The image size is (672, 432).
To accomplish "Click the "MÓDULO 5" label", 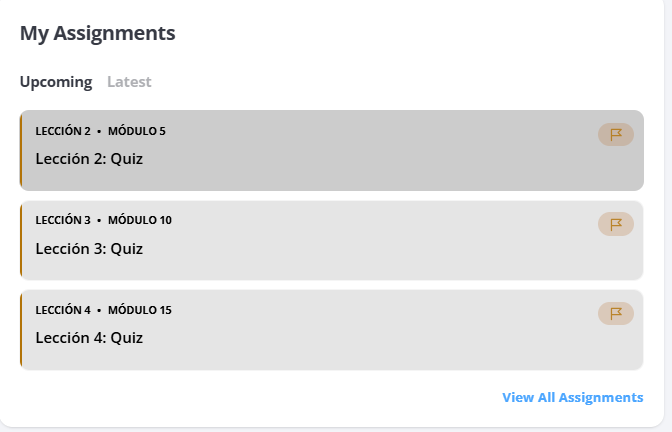I will (x=137, y=131).
